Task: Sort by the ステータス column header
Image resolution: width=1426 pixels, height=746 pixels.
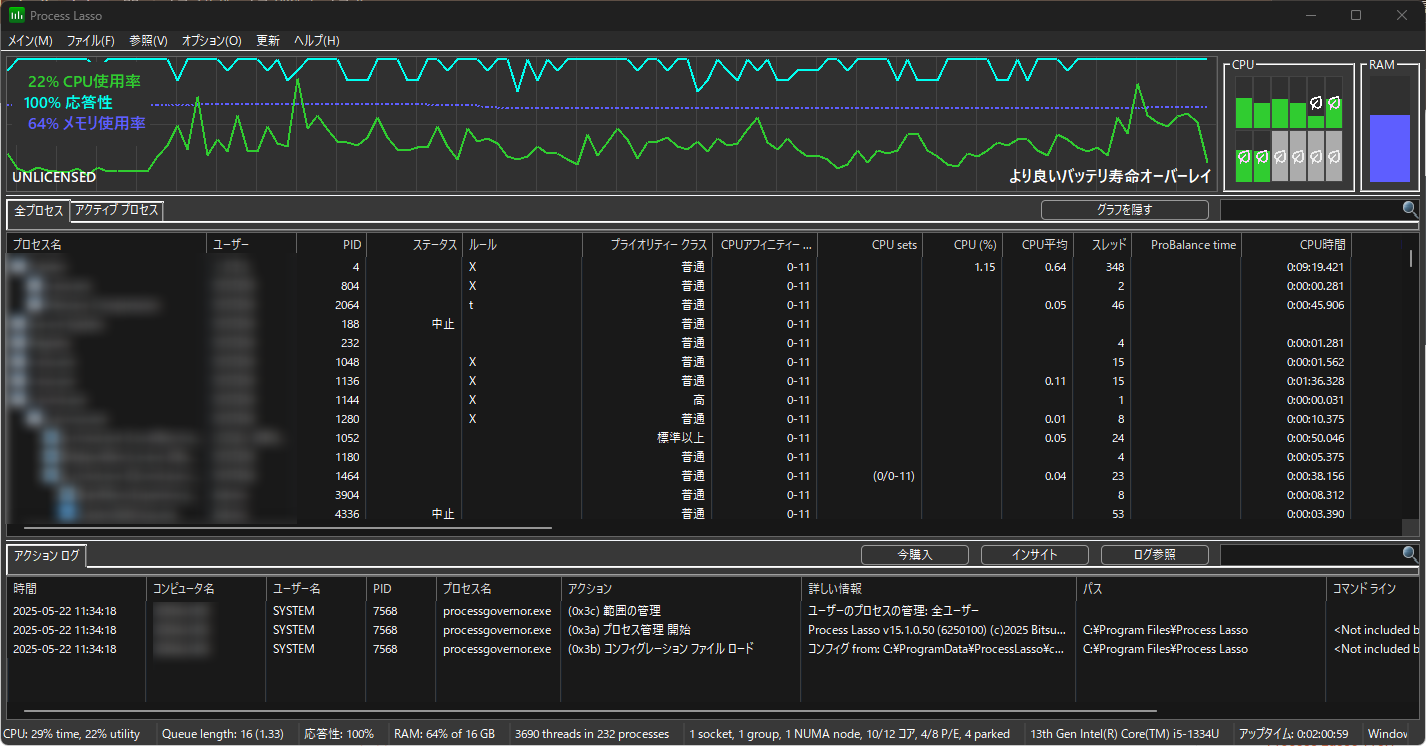Action: coord(414,244)
